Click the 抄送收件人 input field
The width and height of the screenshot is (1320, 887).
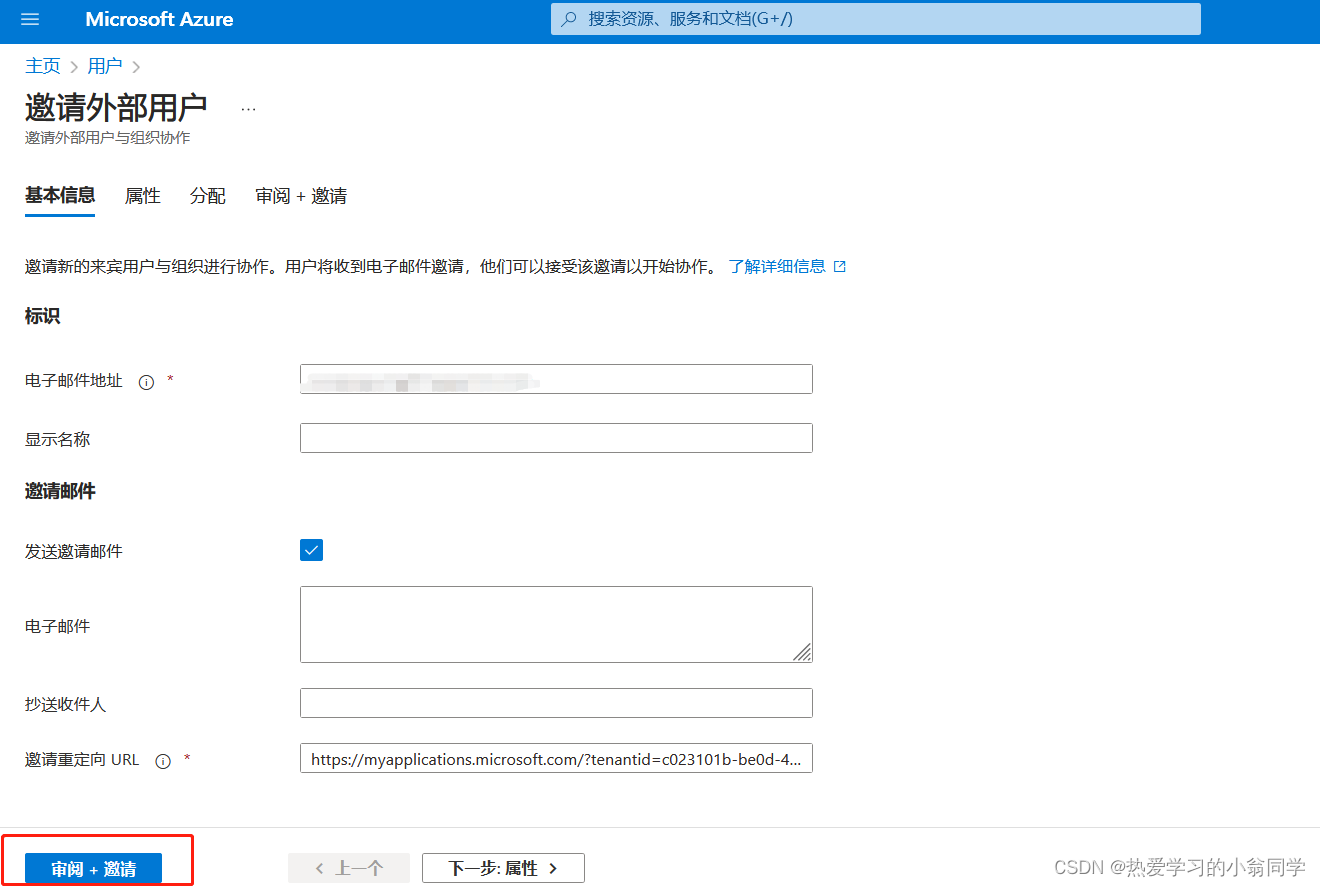tap(556, 703)
